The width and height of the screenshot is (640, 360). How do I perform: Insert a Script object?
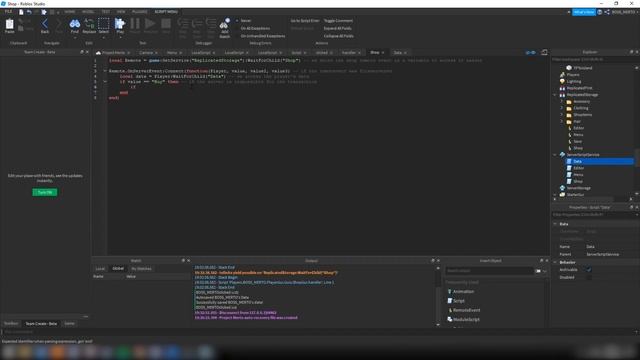pyautogui.click(x=458, y=301)
